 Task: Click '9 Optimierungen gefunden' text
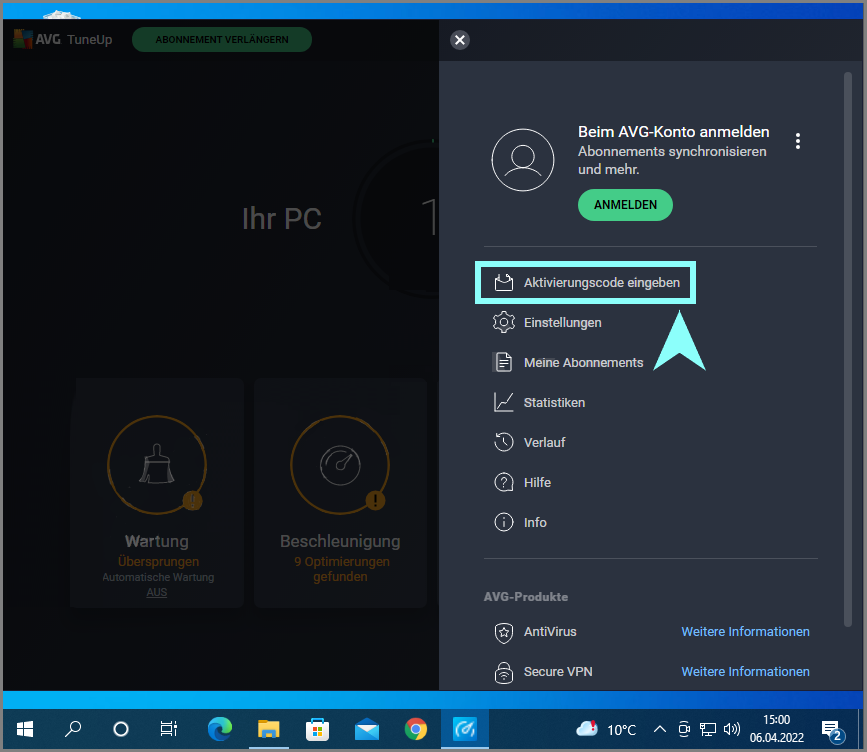341,569
